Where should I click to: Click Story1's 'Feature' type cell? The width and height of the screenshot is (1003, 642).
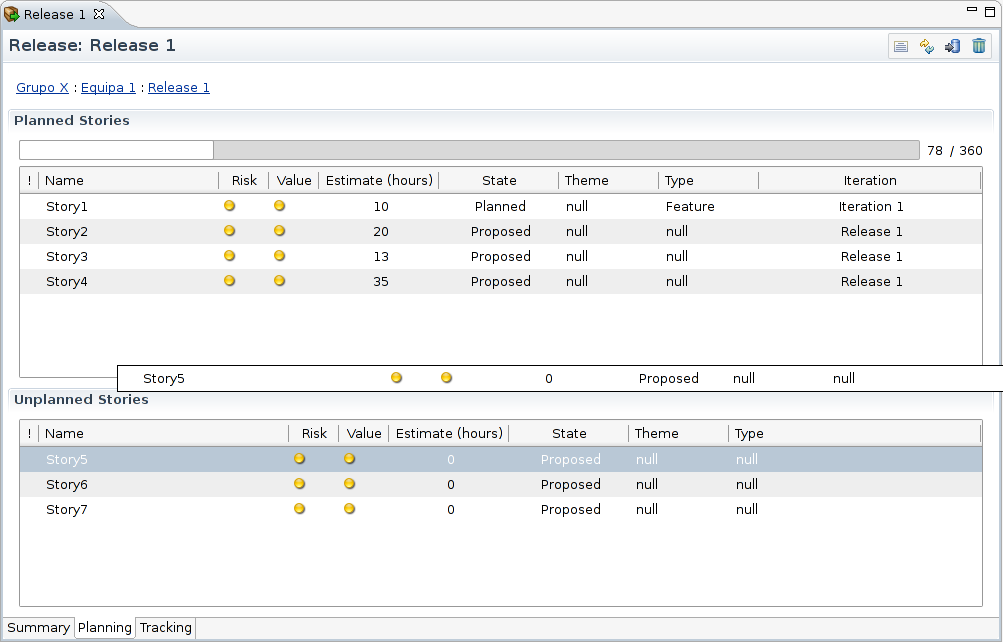pyautogui.click(x=690, y=207)
